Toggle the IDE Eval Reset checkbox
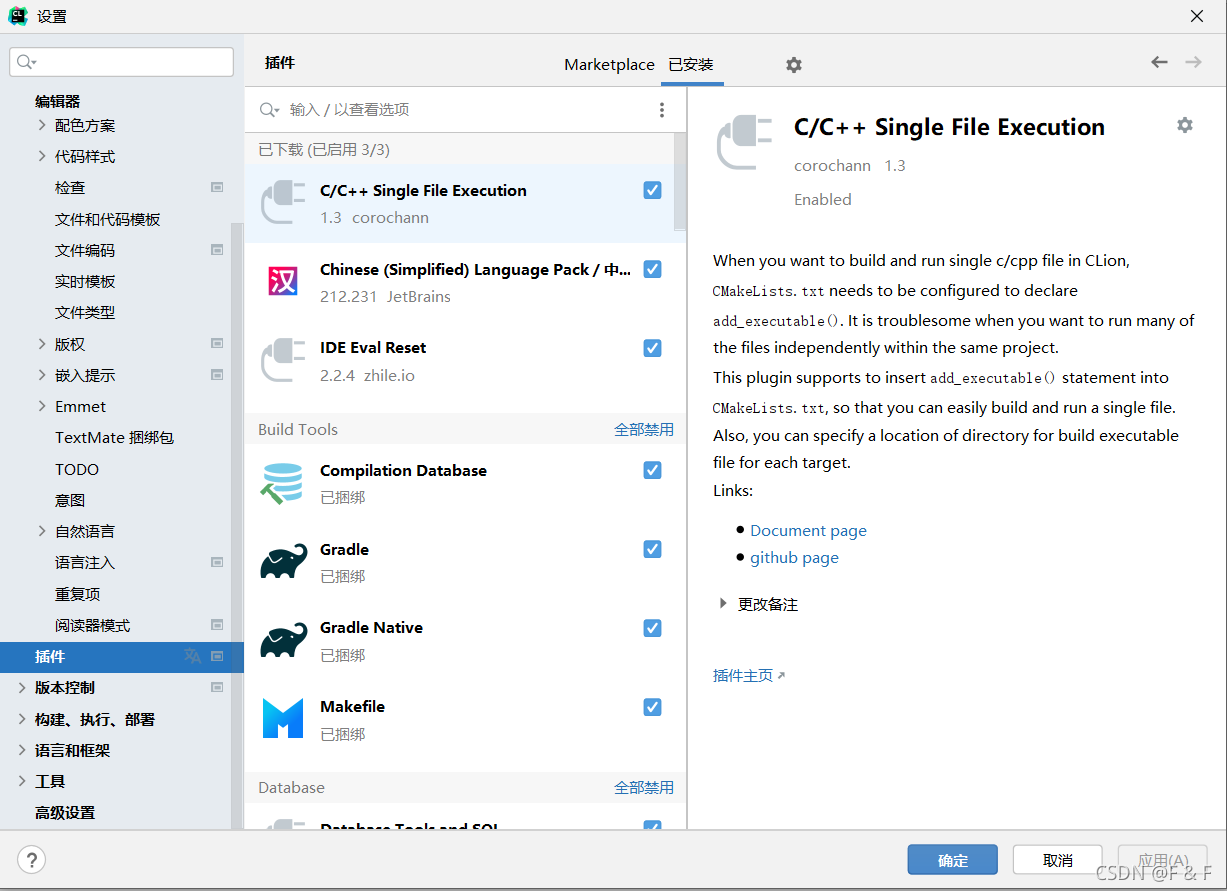Image resolution: width=1227 pixels, height=891 pixels. (653, 348)
